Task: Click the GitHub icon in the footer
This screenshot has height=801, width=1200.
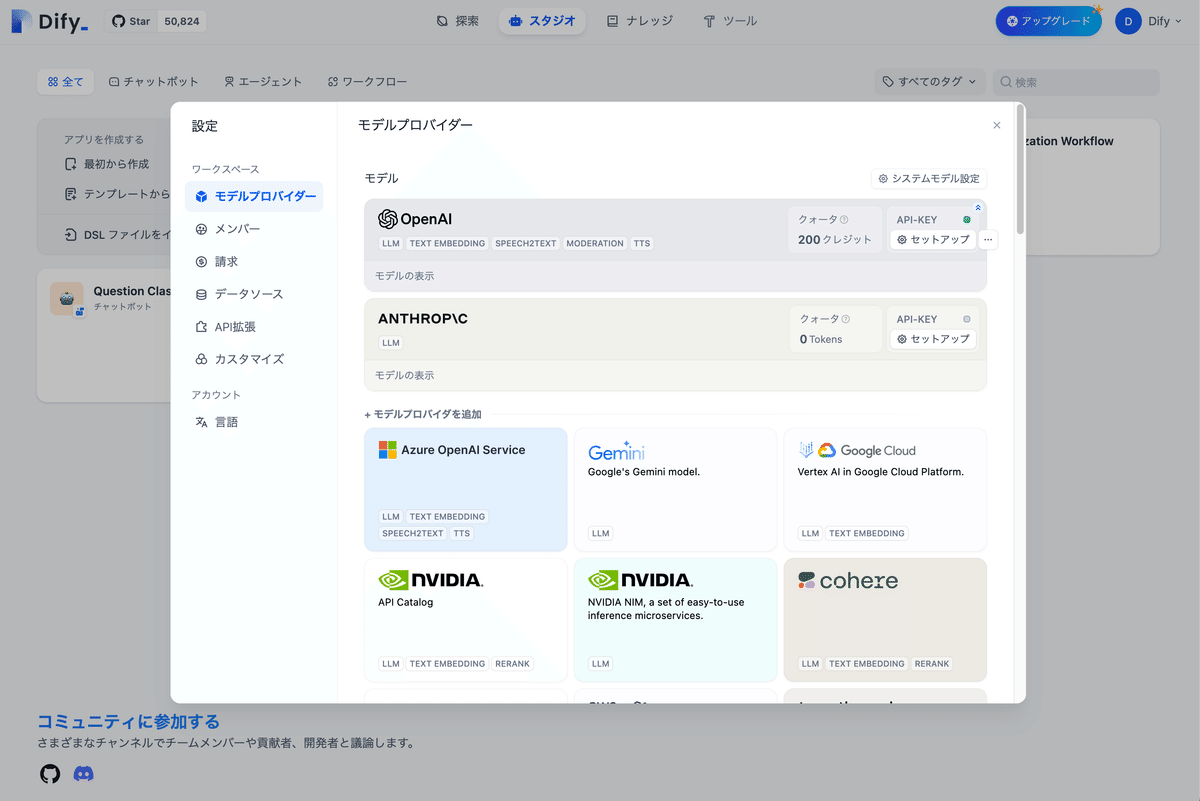Action: tap(49, 773)
